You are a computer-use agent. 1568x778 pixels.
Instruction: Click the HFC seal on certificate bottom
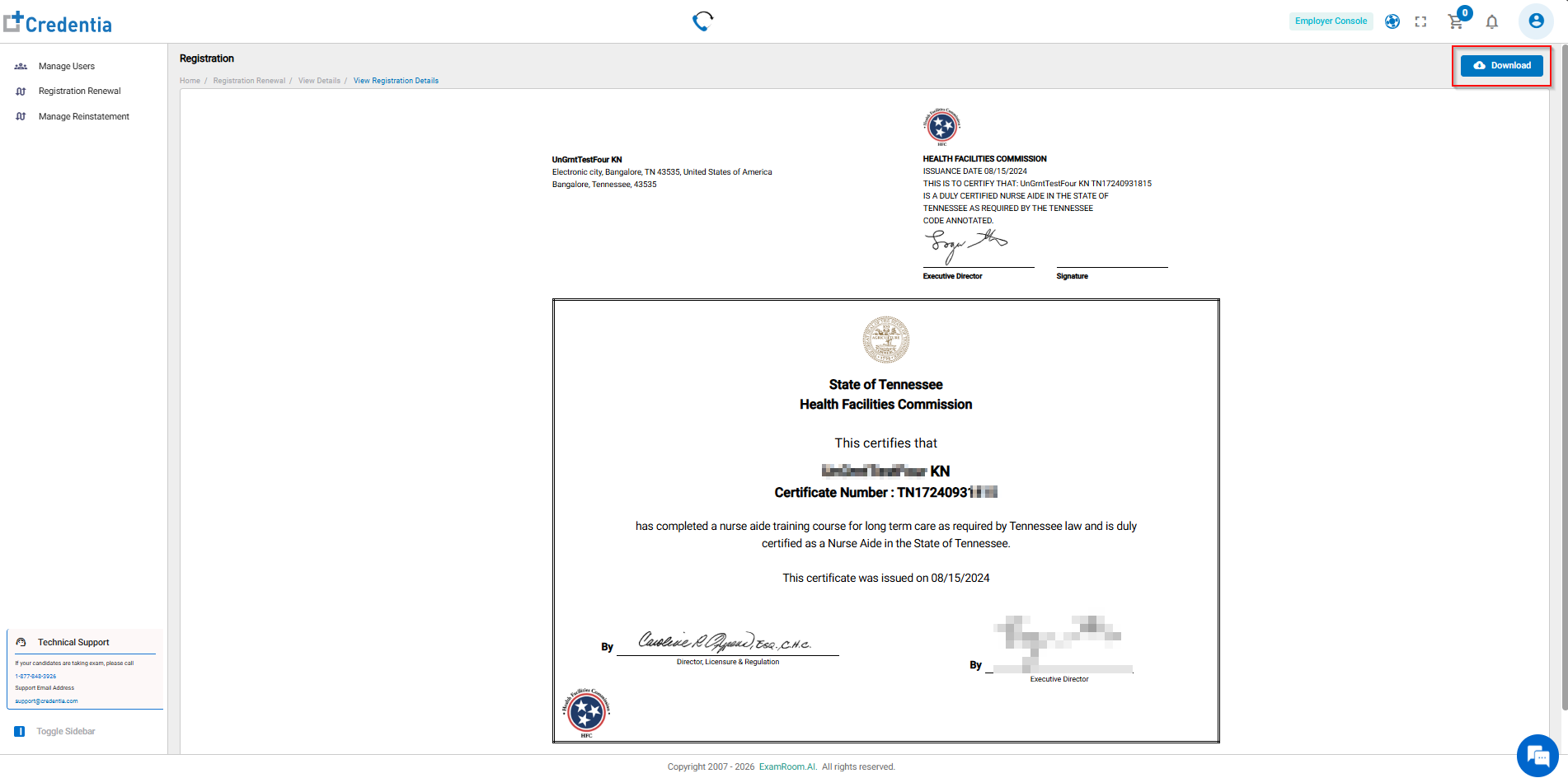[x=586, y=711]
